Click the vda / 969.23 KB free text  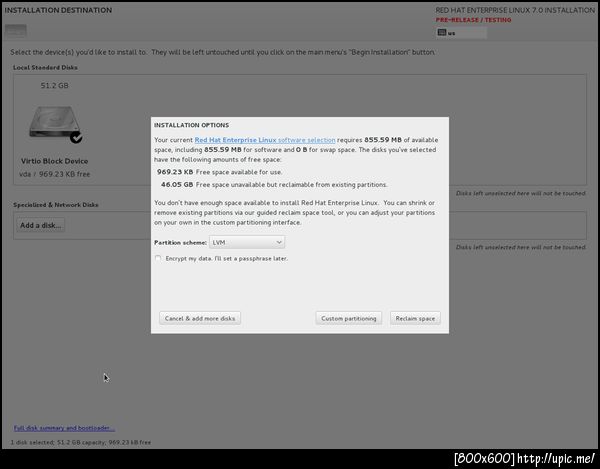tap(55, 174)
